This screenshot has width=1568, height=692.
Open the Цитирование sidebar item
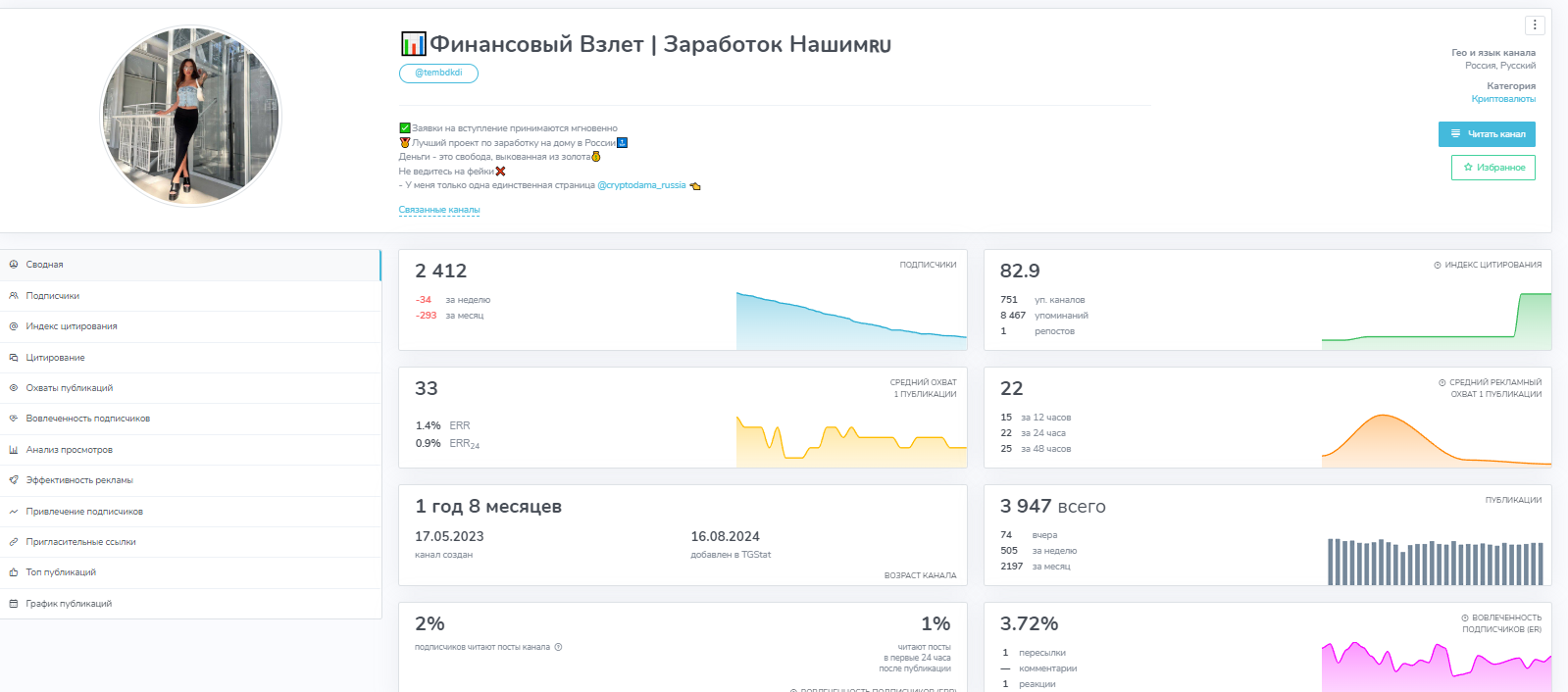190,358
